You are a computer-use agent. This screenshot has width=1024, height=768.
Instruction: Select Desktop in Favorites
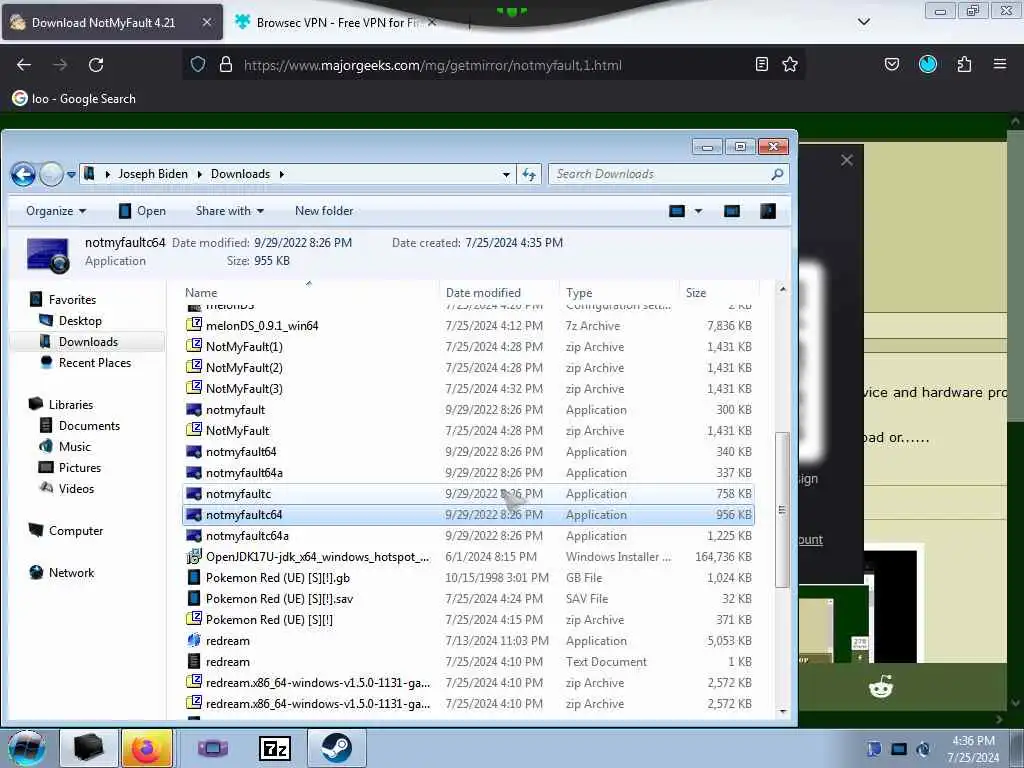(x=80, y=321)
